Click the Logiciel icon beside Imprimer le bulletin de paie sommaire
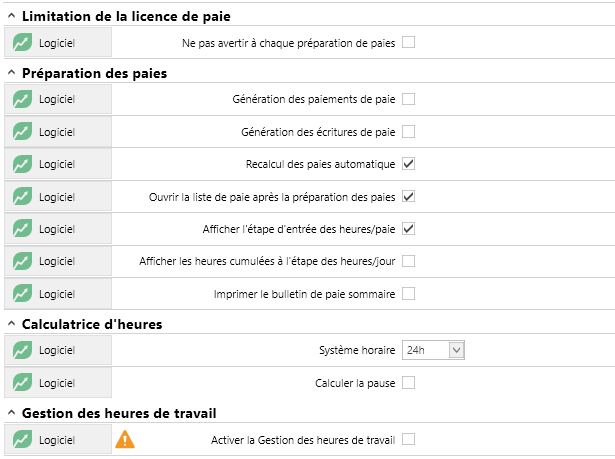 click(x=22, y=294)
